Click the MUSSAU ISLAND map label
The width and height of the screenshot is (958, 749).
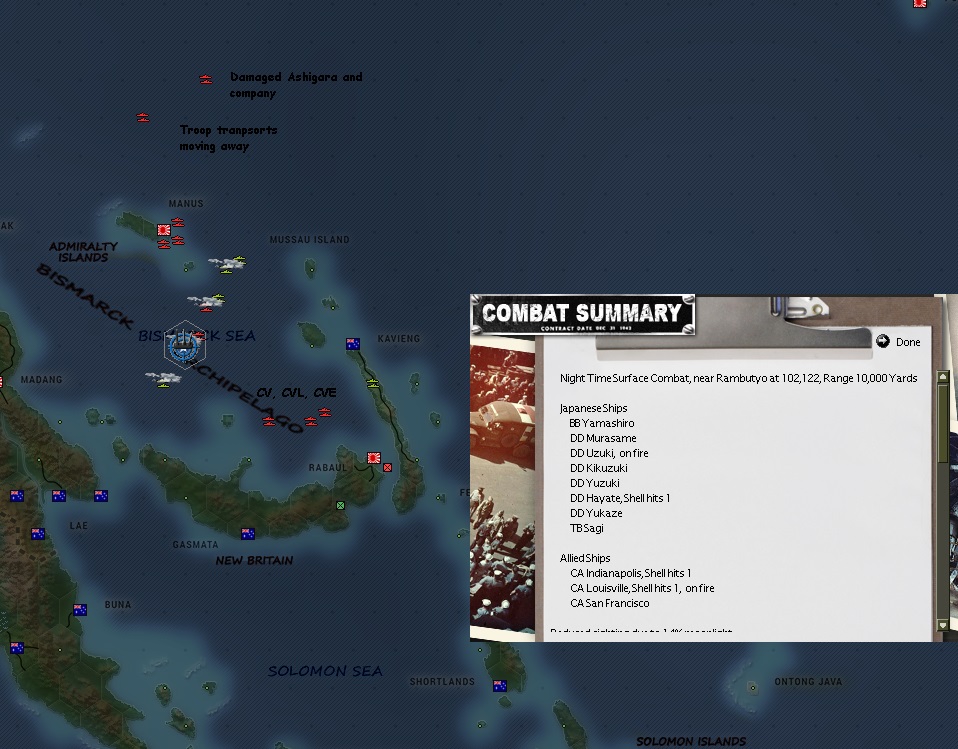pyautogui.click(x=310, y=239)
